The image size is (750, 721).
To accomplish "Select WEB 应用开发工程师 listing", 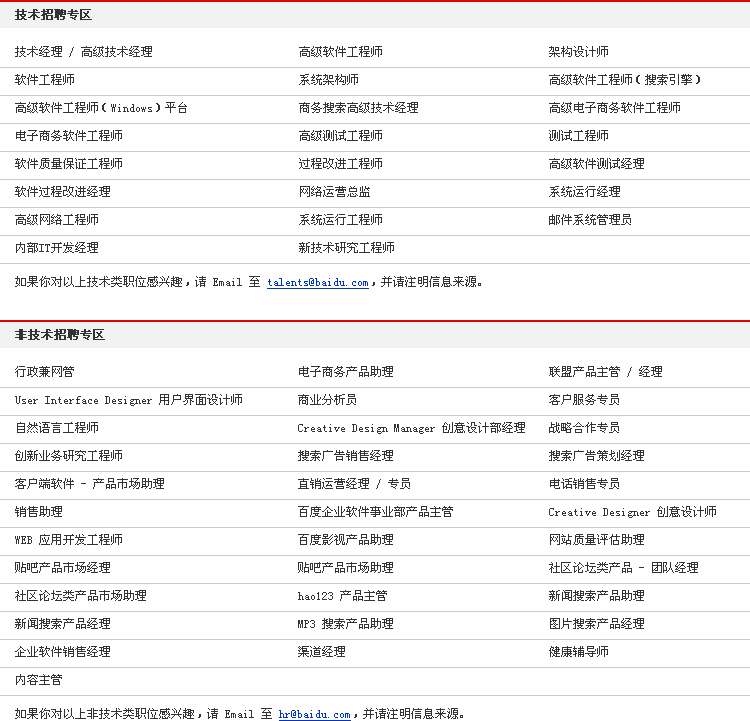I will (69, 540).
